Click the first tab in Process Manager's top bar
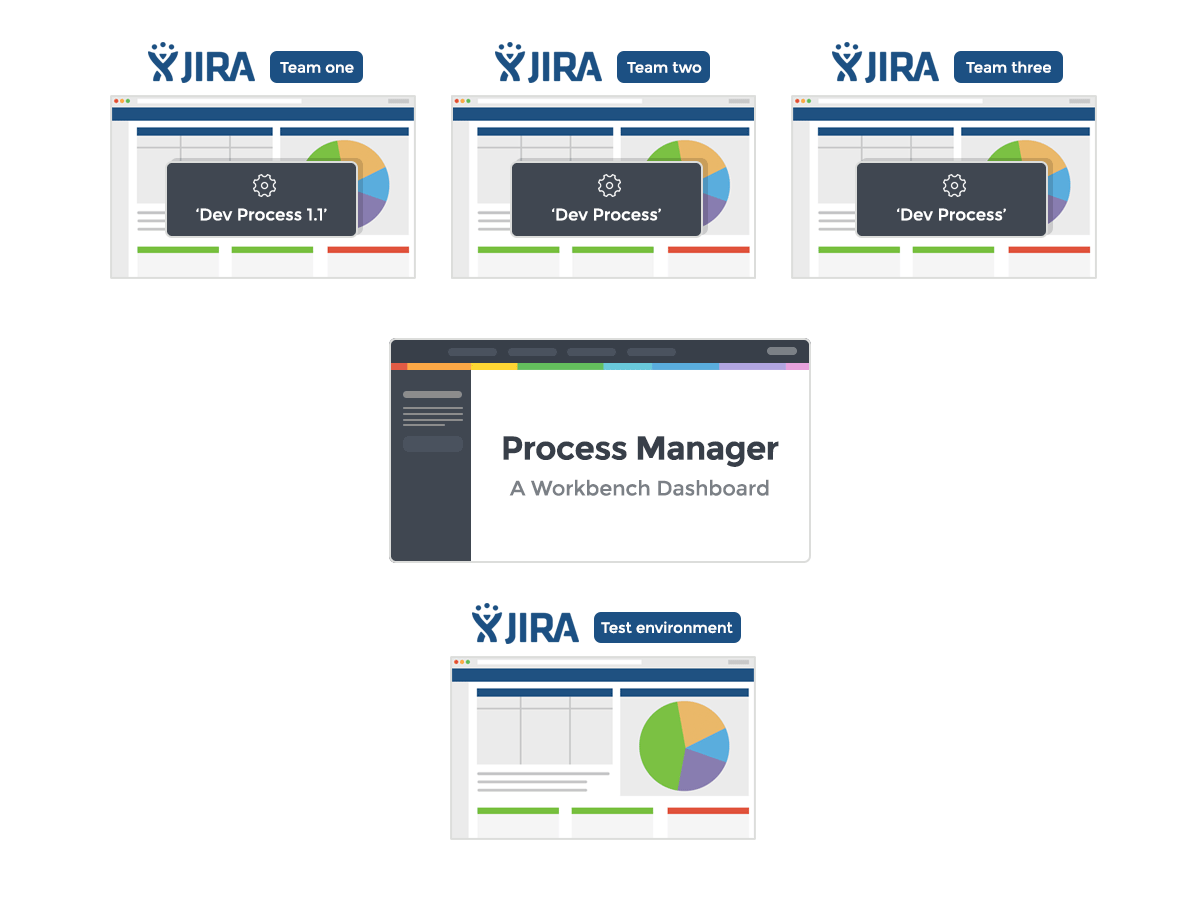1200x900 pixels. point(473,352)
